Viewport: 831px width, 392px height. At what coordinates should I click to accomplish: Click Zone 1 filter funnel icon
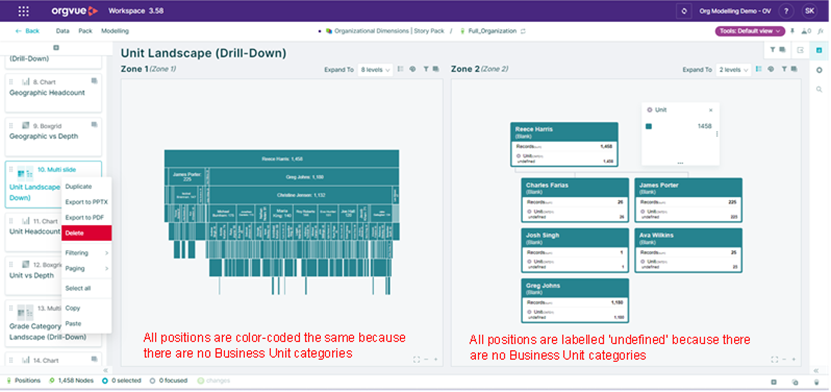tap(426, 69)
